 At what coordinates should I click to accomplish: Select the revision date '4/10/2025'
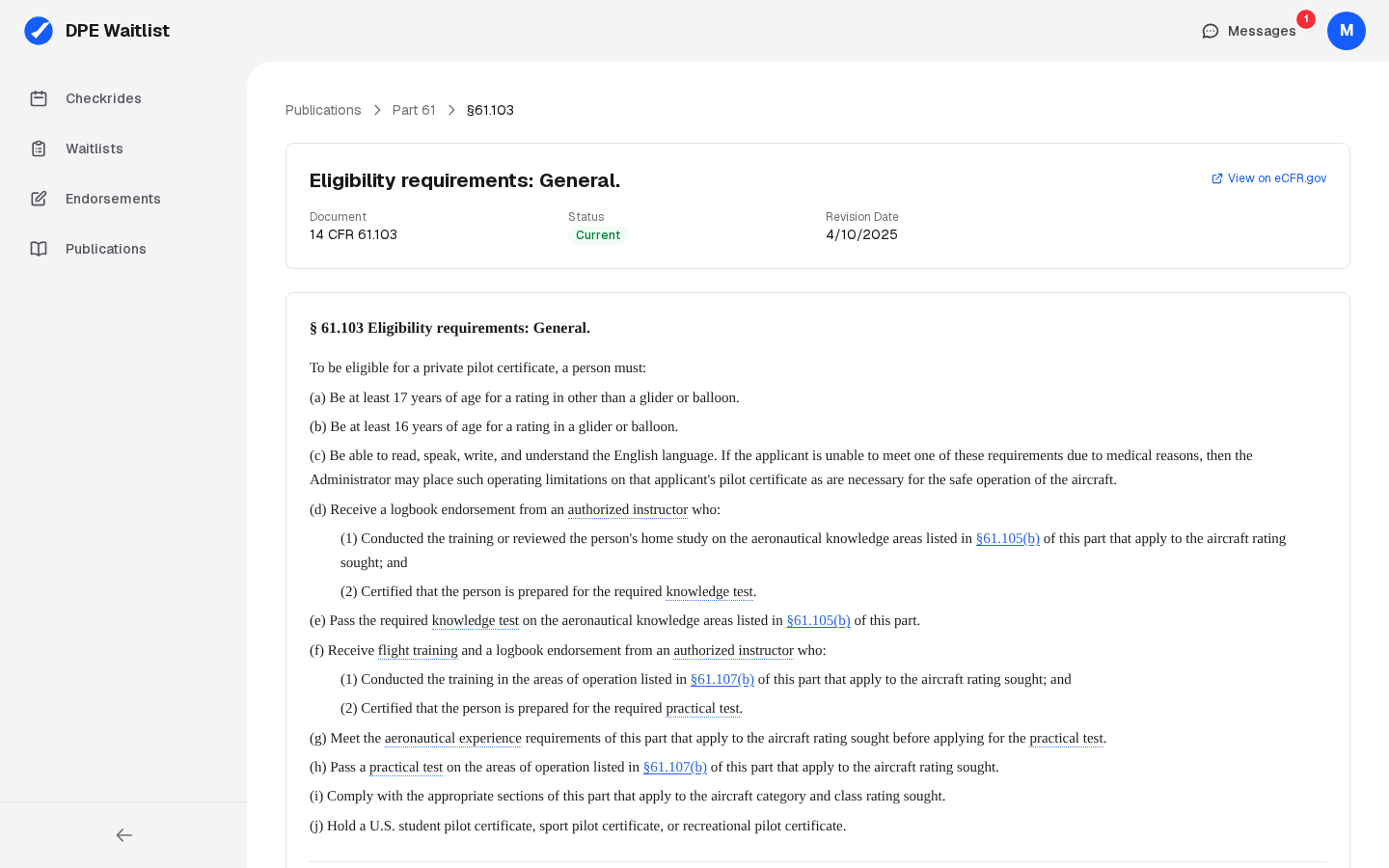click(861, 234)
